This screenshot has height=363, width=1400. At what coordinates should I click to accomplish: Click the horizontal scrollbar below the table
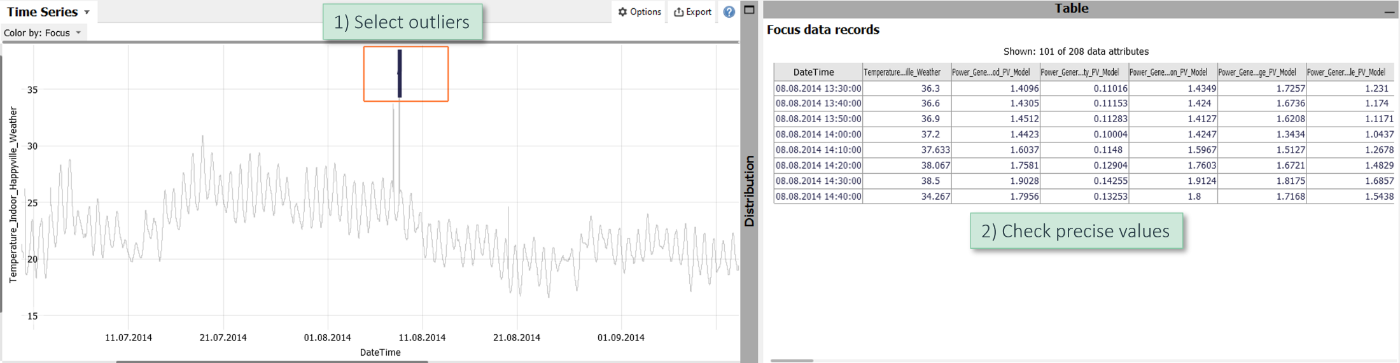tap(791, 361)
